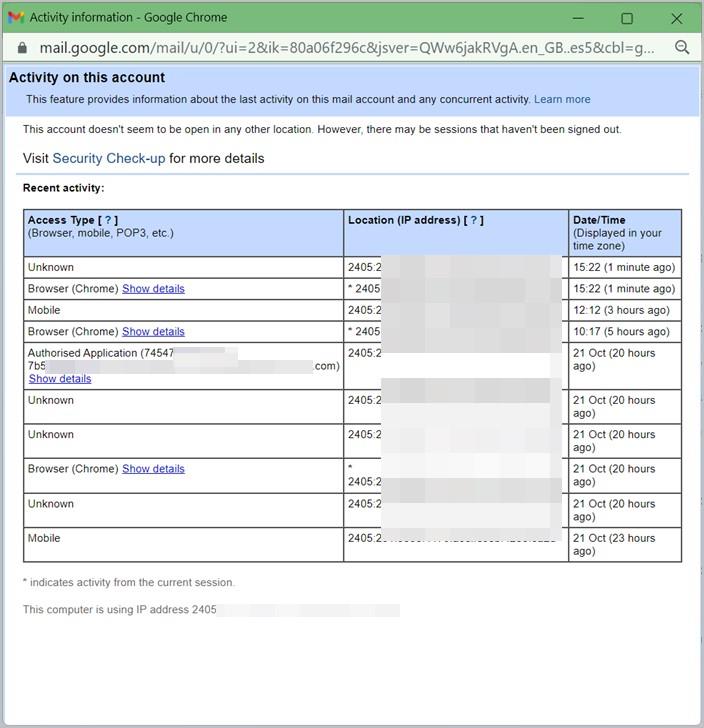Screen dimensions: 704x728
Task: Close the Activity information window
Action: tap(677, 18)
